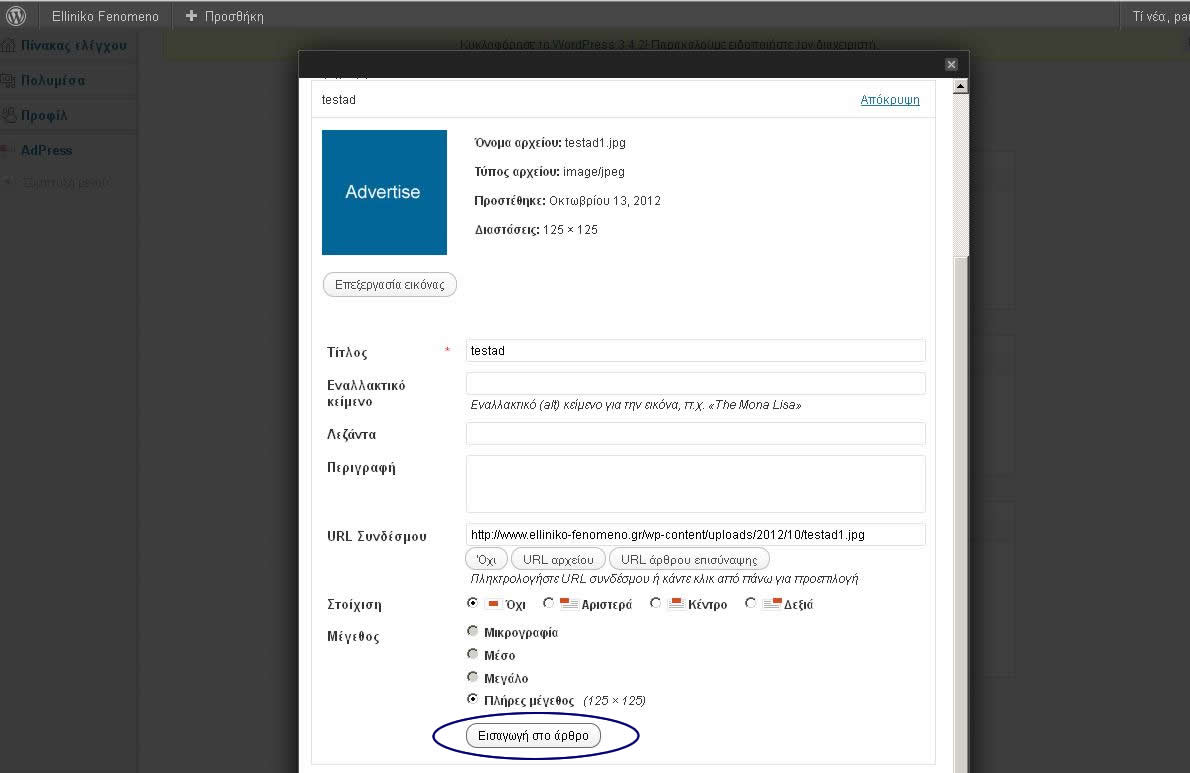Viewport: 1190px width, 773px height.
Task: Click the WordPress logo icon in admin bar
Action: [x=16, y=16]
